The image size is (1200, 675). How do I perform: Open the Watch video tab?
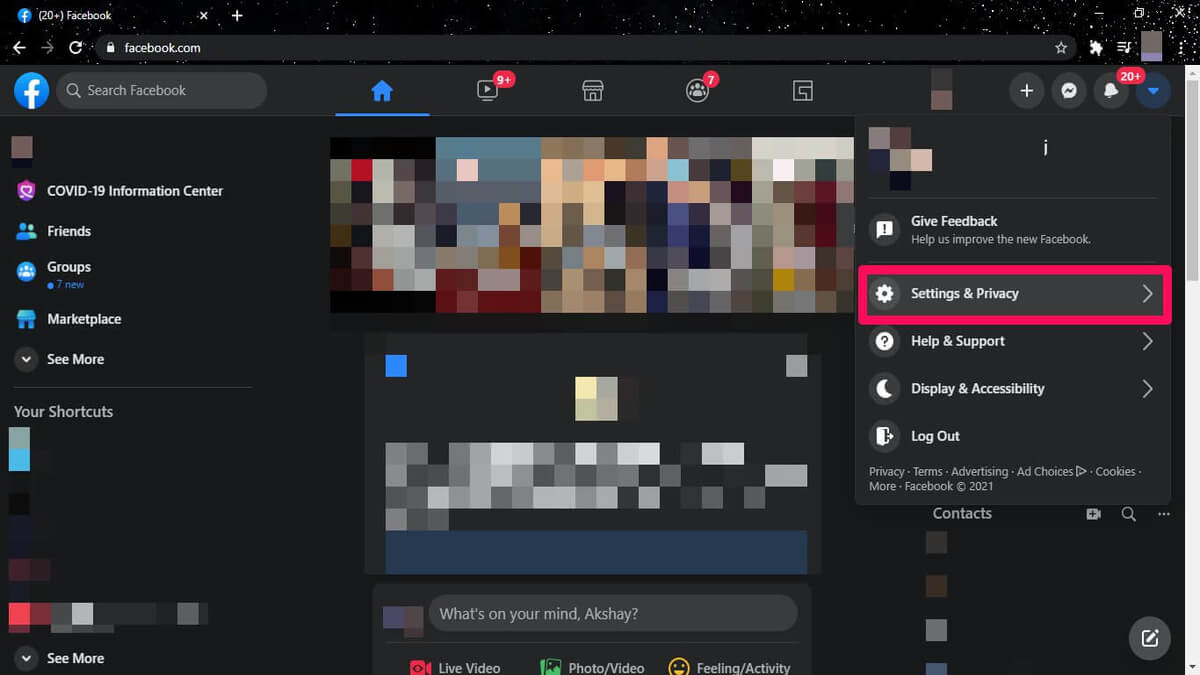(x=488, y=91)
